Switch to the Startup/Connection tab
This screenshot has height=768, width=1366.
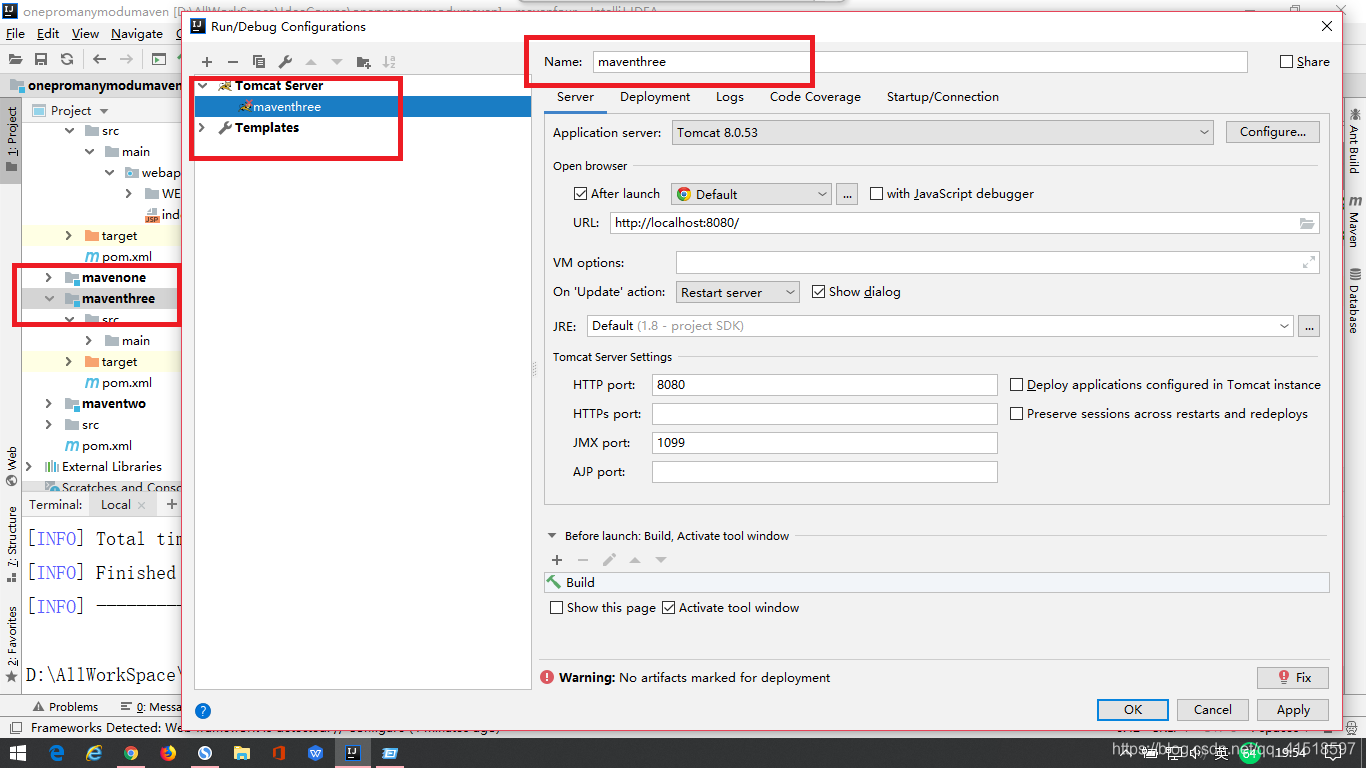[x=943, y=97]
